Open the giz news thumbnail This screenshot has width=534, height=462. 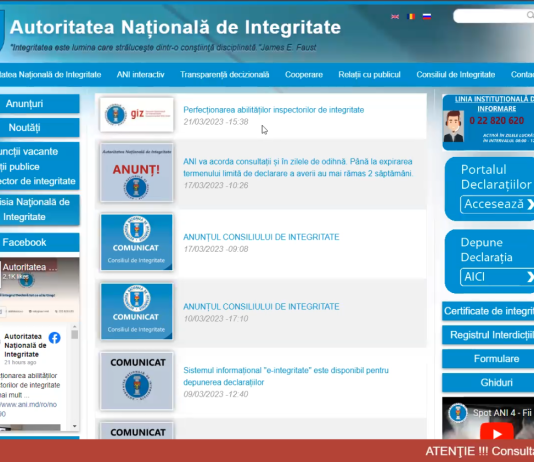point(137,115)
